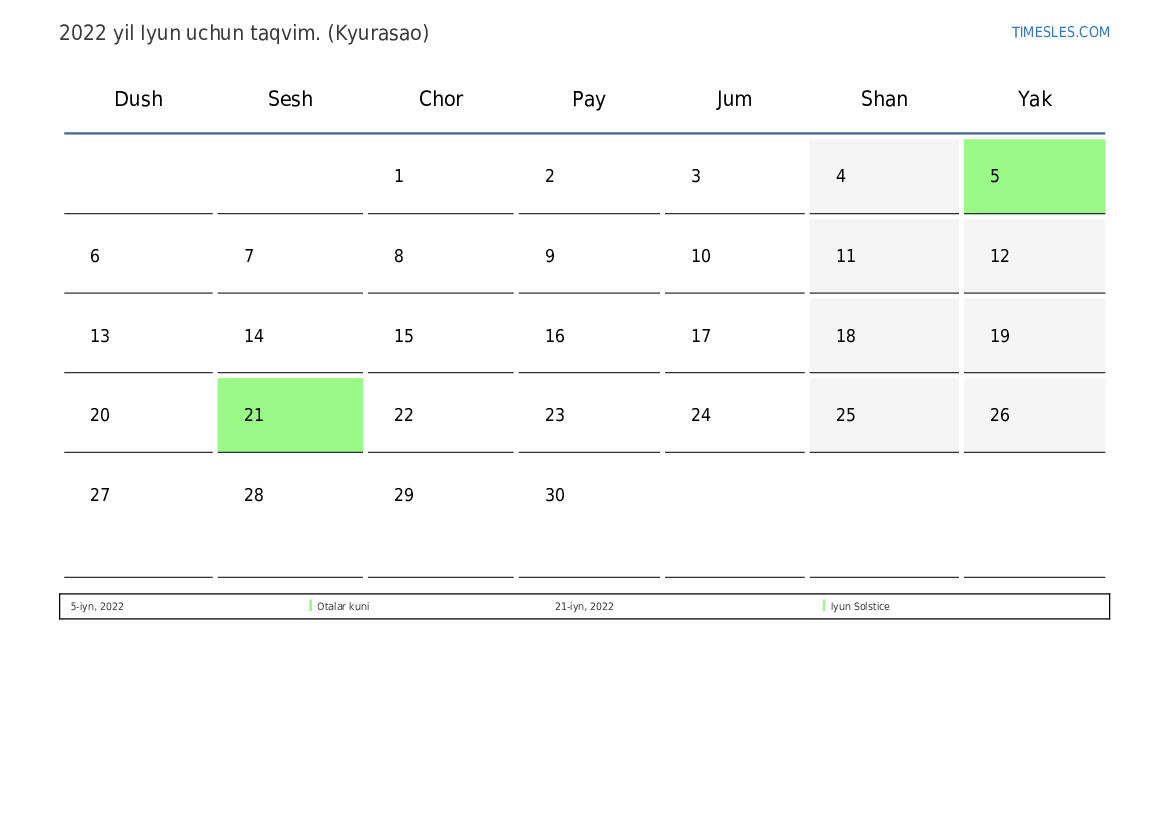The width and height of the screenshot is (1169, 827).
Task: Click the 'Otalar kuni' holiday label
Action: pyautogui.click(x=343, y=606)
